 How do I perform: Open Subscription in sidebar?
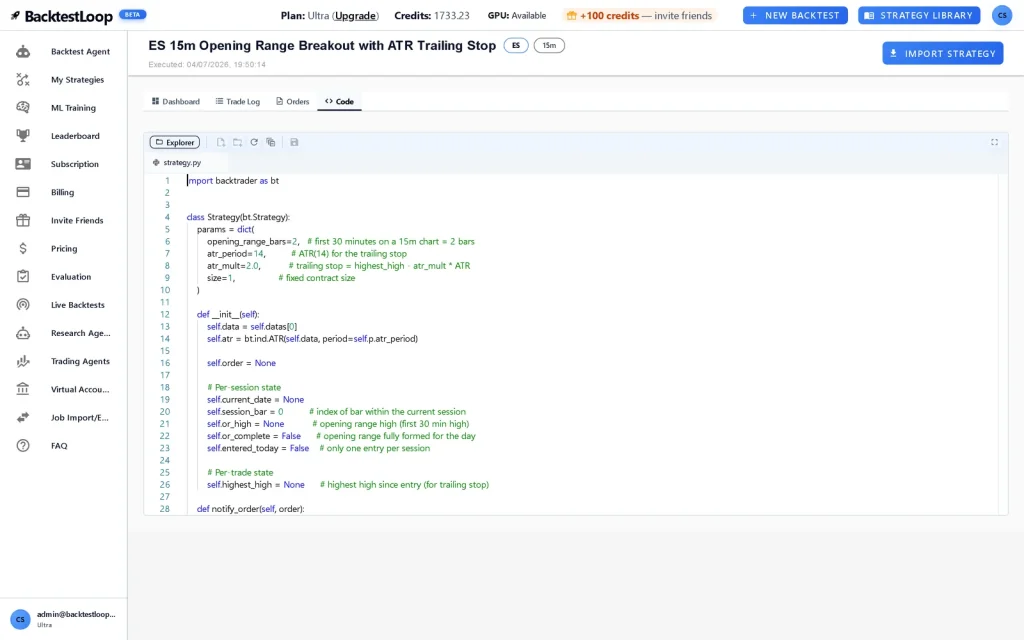click(x=63, y=164)
